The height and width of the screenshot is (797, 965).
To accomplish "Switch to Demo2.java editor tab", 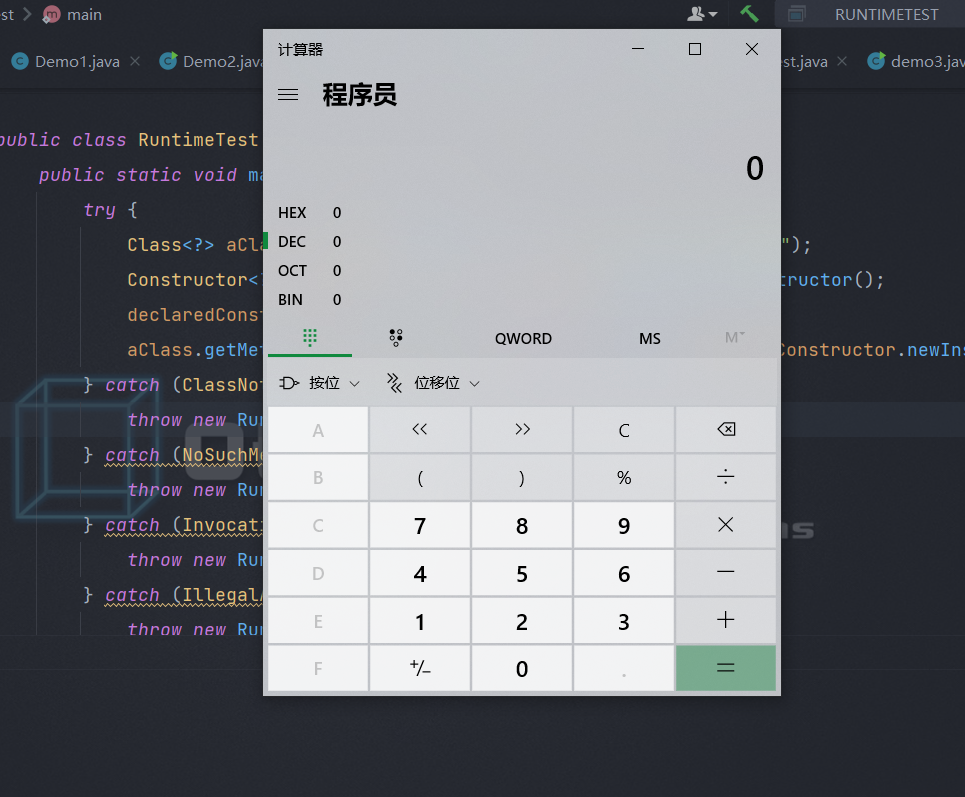I will pyautogui.click(x=211, y=62).
